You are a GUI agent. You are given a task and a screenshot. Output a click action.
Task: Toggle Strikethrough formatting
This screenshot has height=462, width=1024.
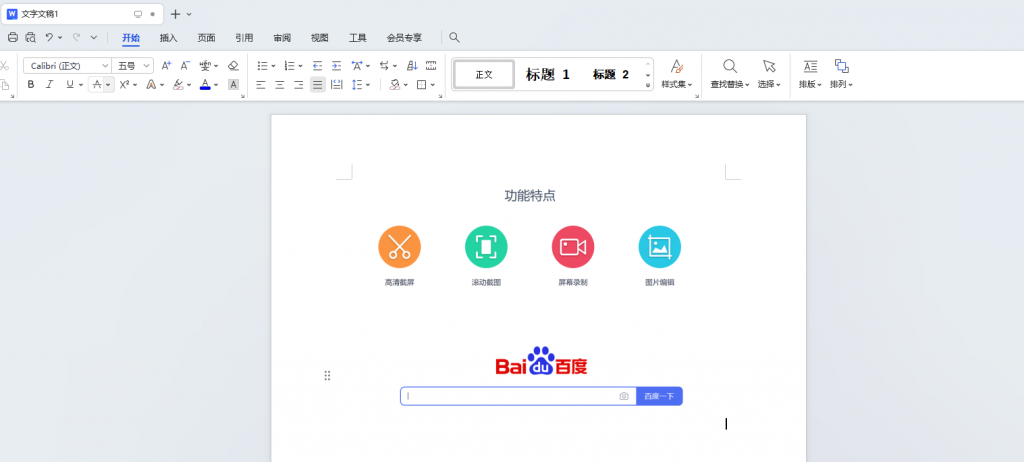(97, 84)
